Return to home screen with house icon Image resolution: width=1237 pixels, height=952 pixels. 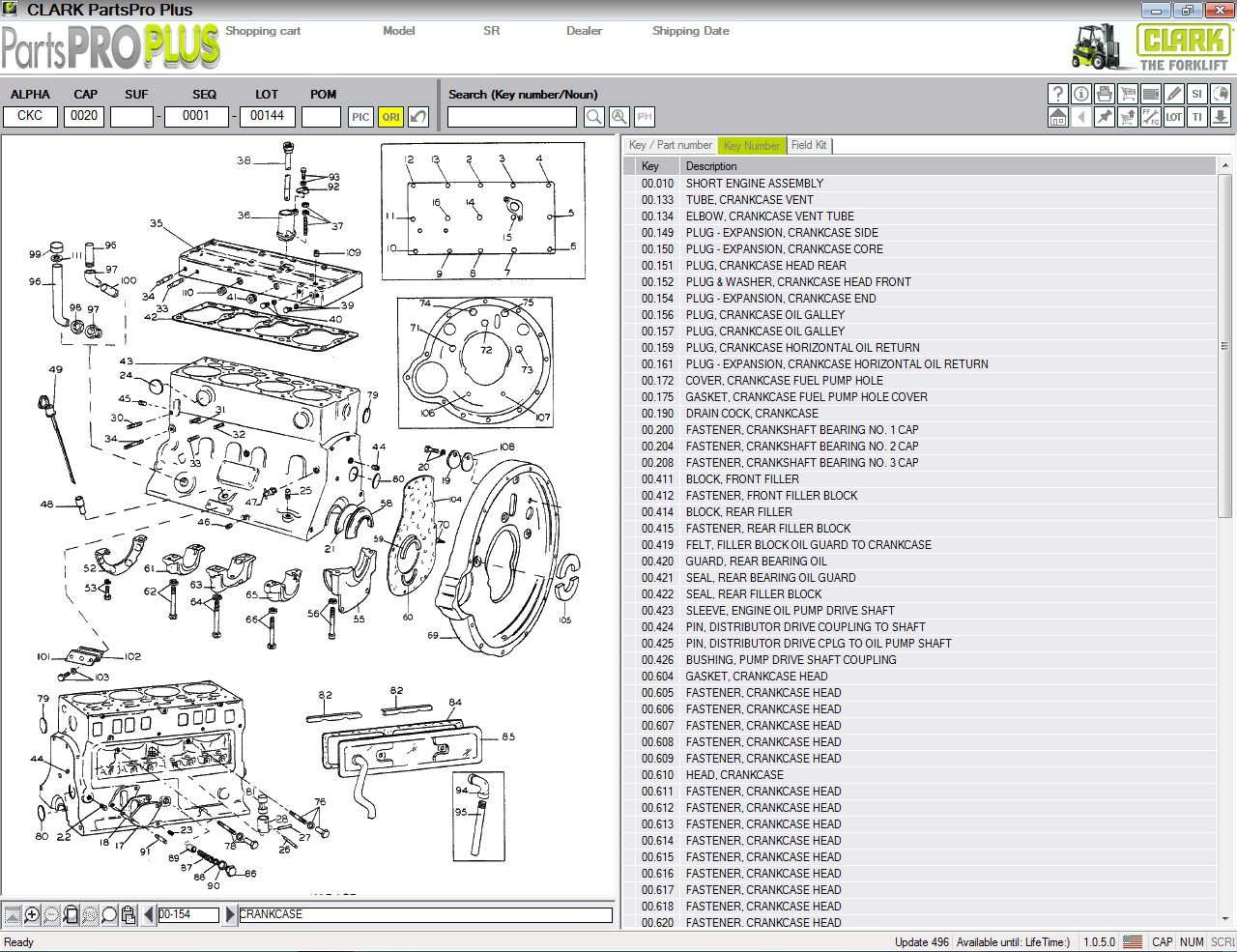click(1058, 117)
